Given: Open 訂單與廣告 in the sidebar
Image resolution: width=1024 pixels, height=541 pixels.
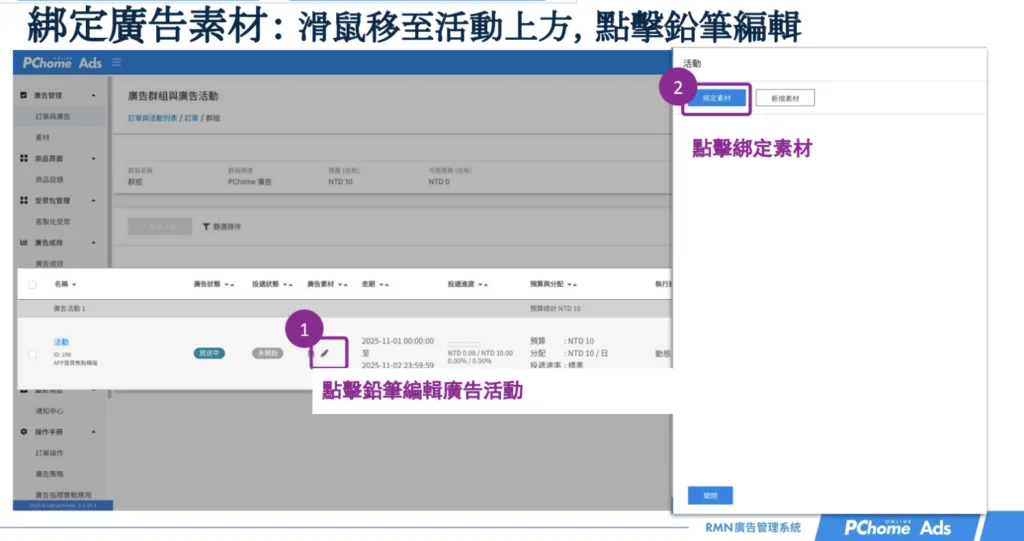Looking at the screenshot, I should pos(52,116).
